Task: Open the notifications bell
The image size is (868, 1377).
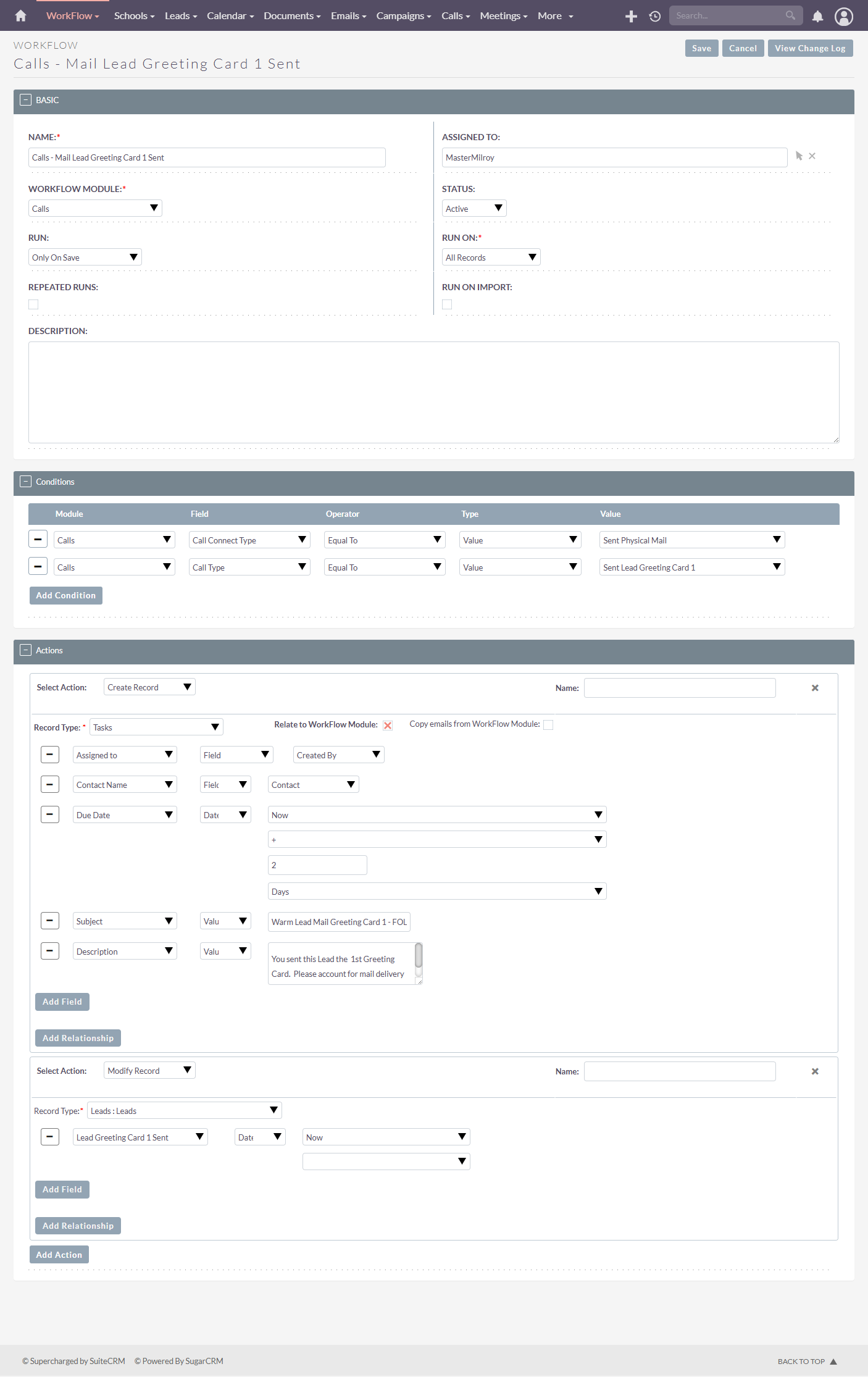Action: (817, 16)
